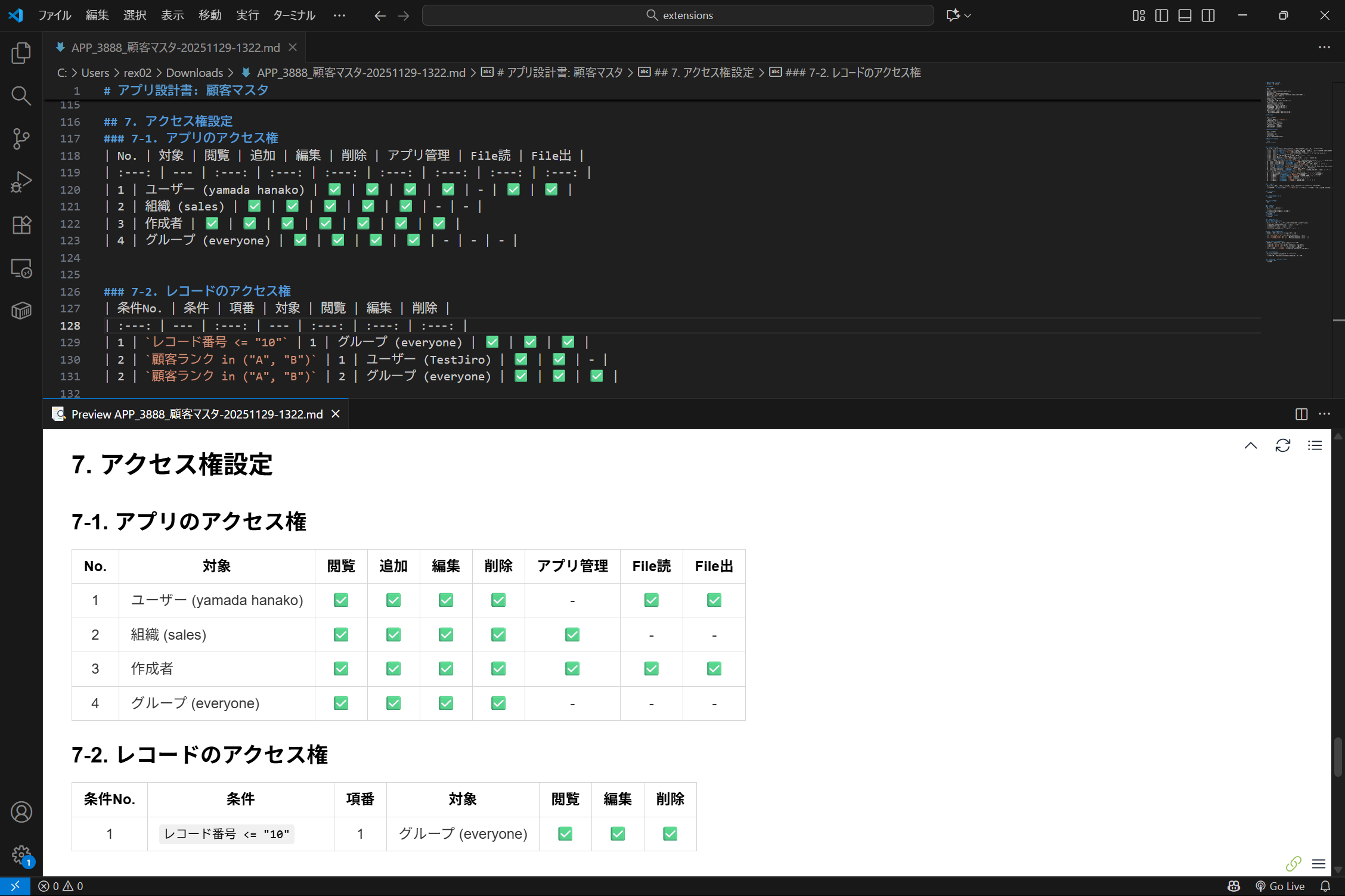Image resolution: width=1345 pixels, height=896 pixels.
Task: Open the Extensions view icon
Action: [21, 225]
